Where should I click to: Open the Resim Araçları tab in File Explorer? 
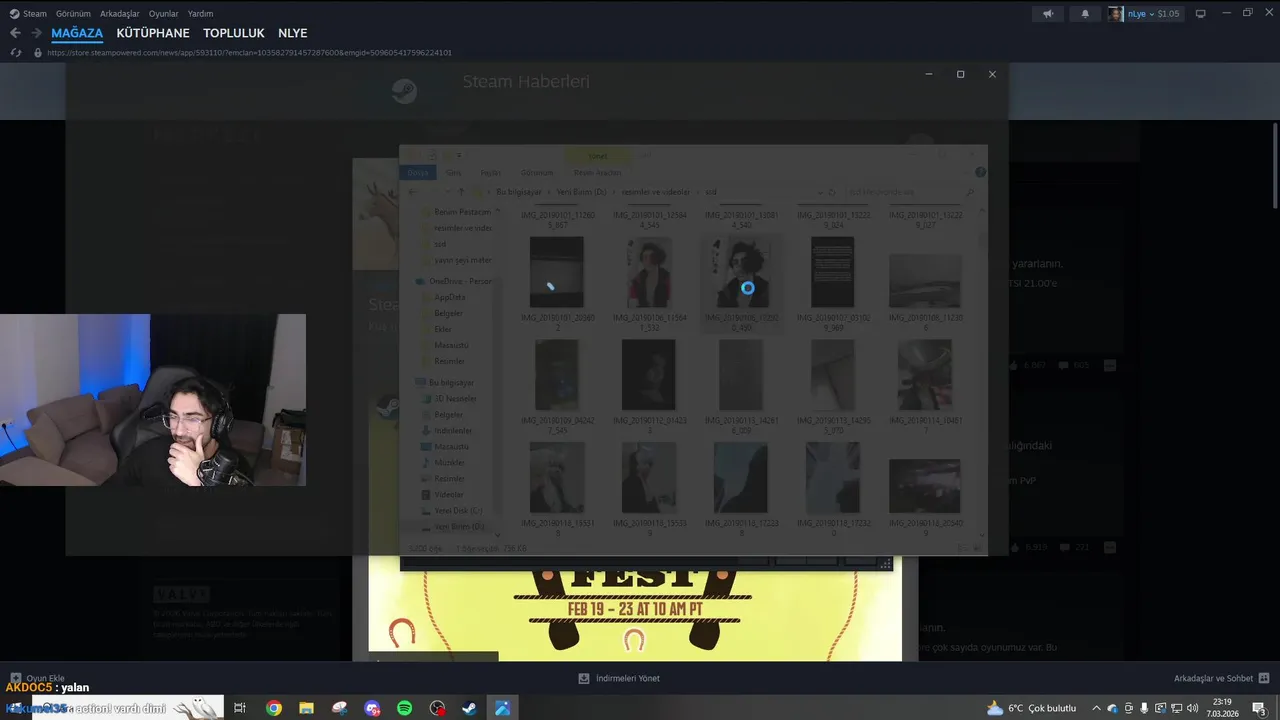(x=597, y=173)
